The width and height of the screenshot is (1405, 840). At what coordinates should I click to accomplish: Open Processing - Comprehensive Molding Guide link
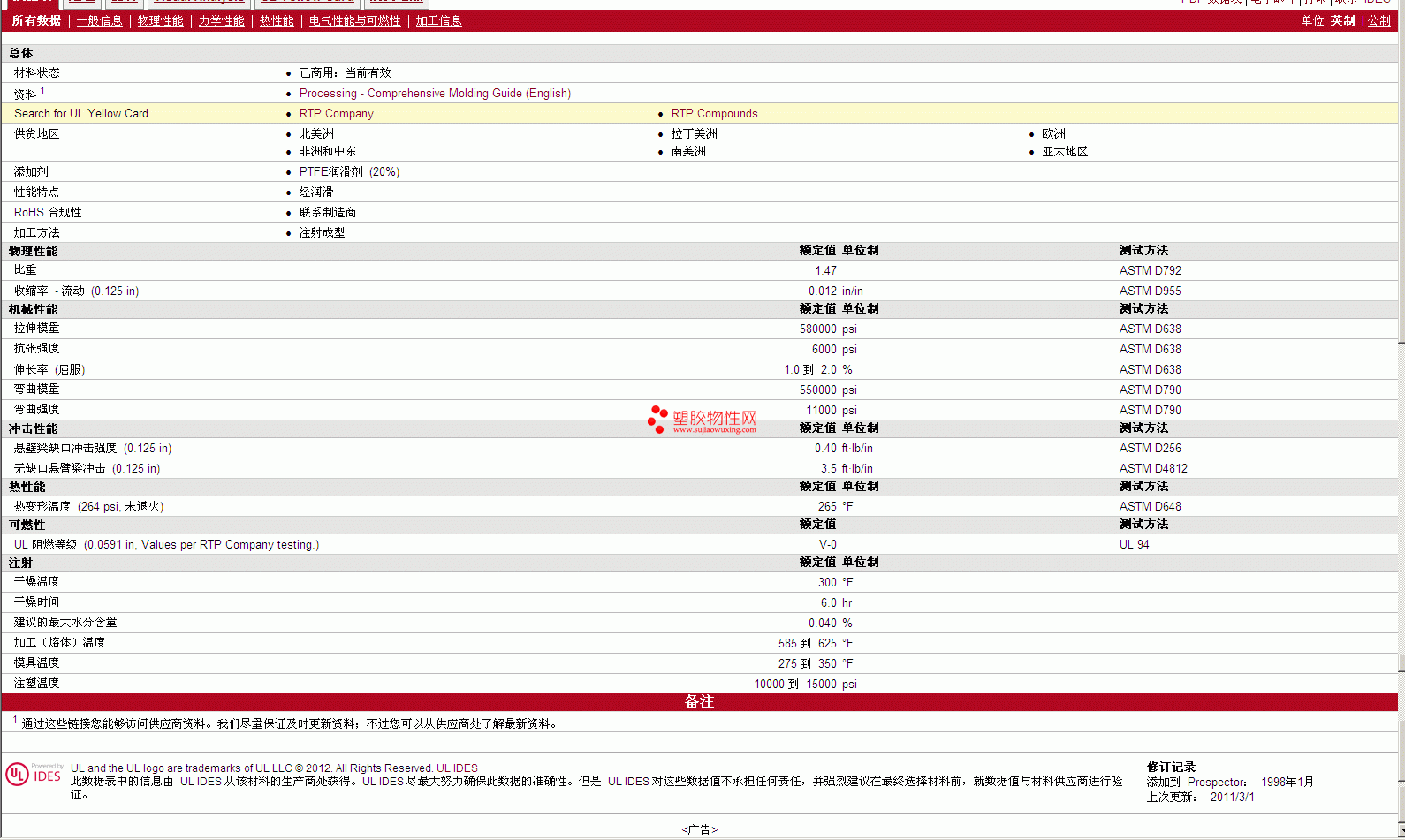click(x=435, y=94)
